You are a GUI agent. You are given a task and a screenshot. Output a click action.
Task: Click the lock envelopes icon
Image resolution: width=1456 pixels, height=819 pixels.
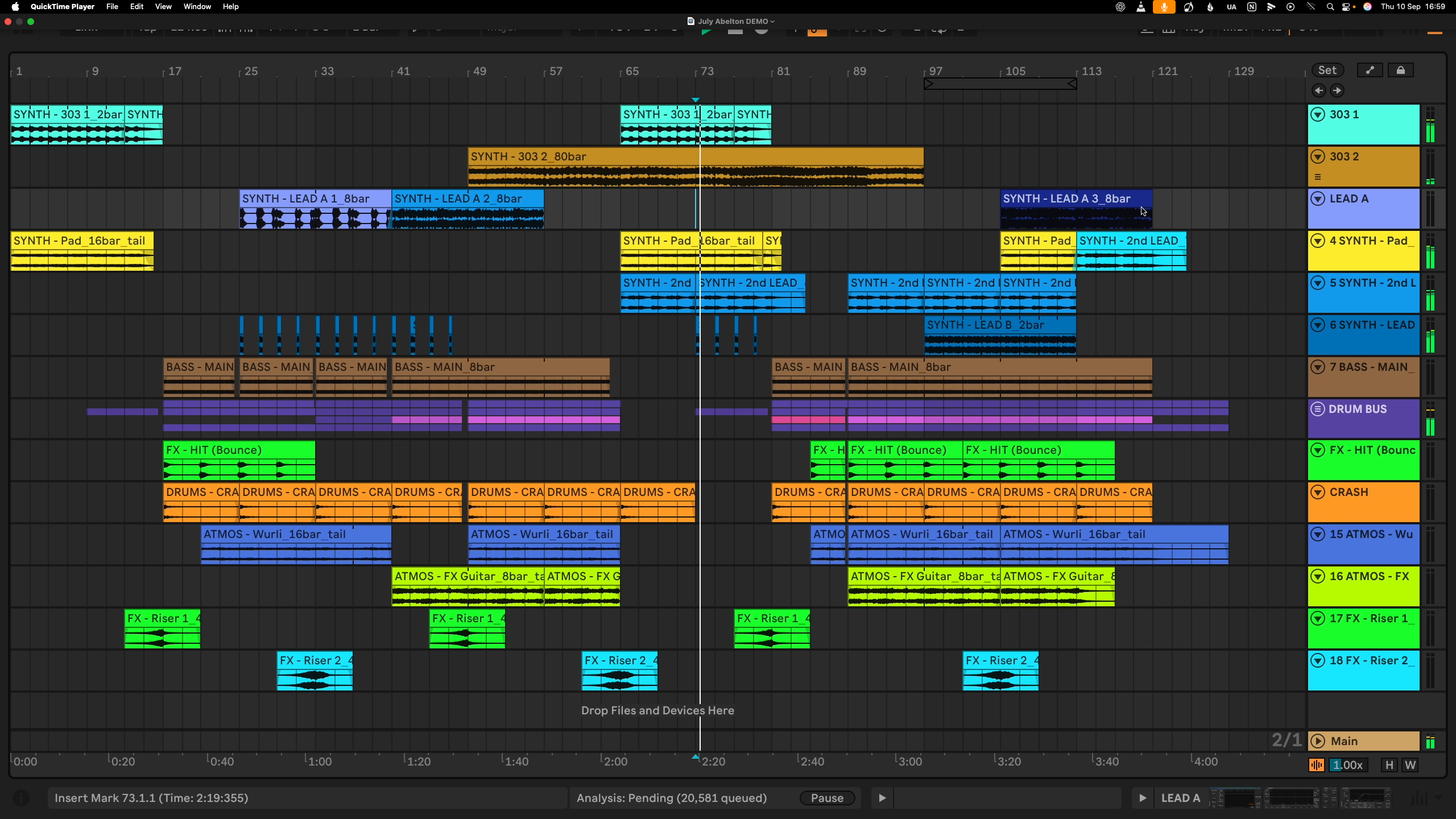1401,70
